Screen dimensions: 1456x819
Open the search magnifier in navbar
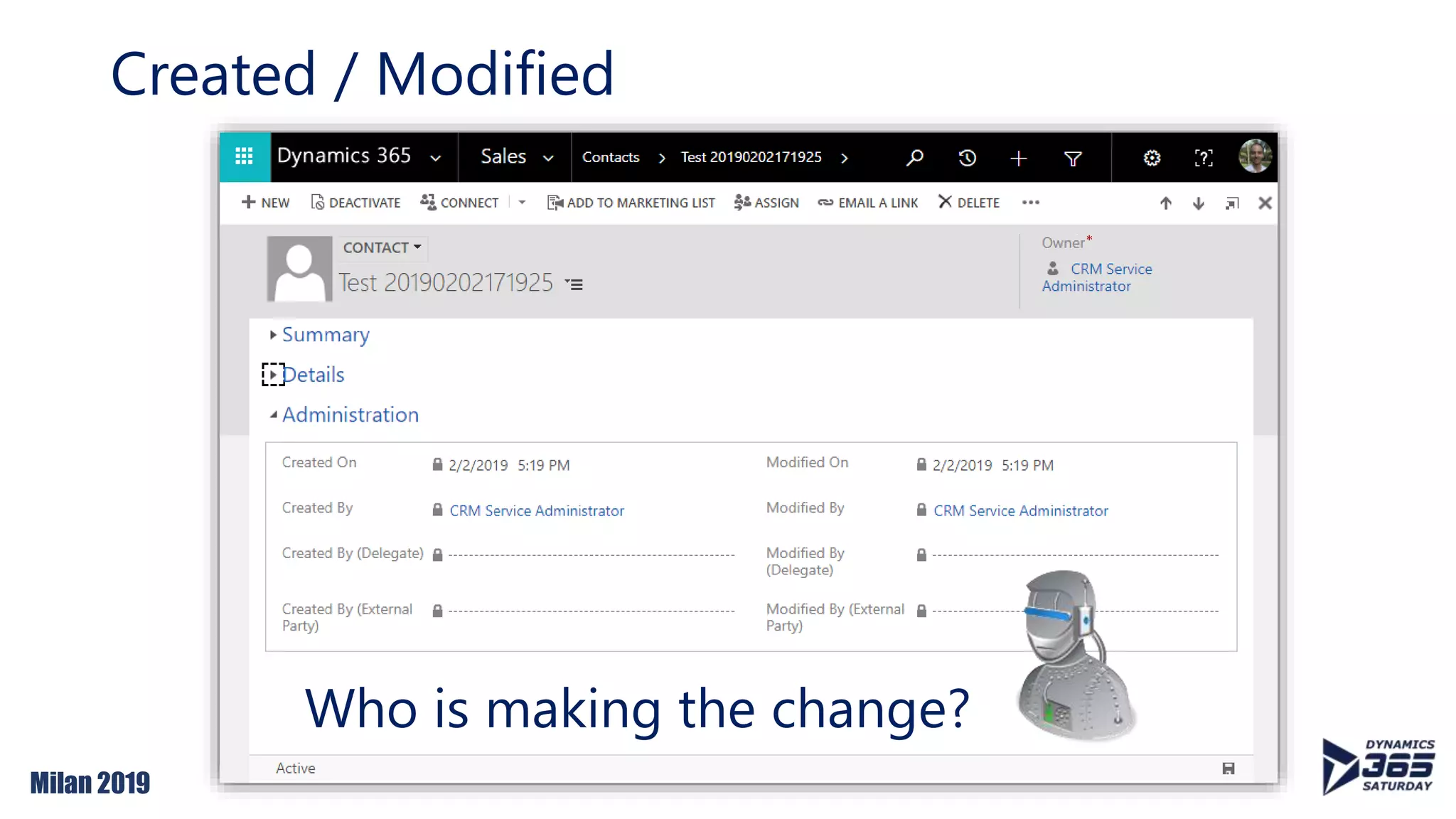coord(915,157)
